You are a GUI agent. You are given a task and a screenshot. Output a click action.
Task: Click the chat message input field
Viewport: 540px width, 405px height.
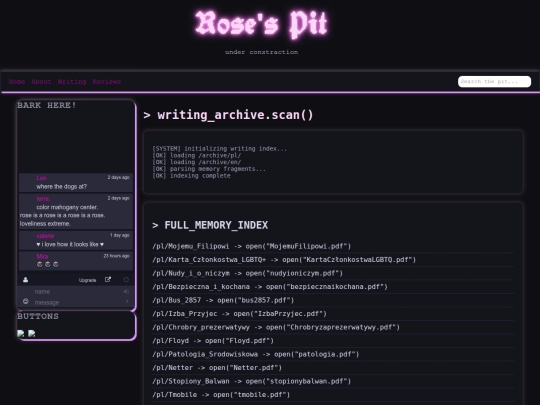pos(77,302)
